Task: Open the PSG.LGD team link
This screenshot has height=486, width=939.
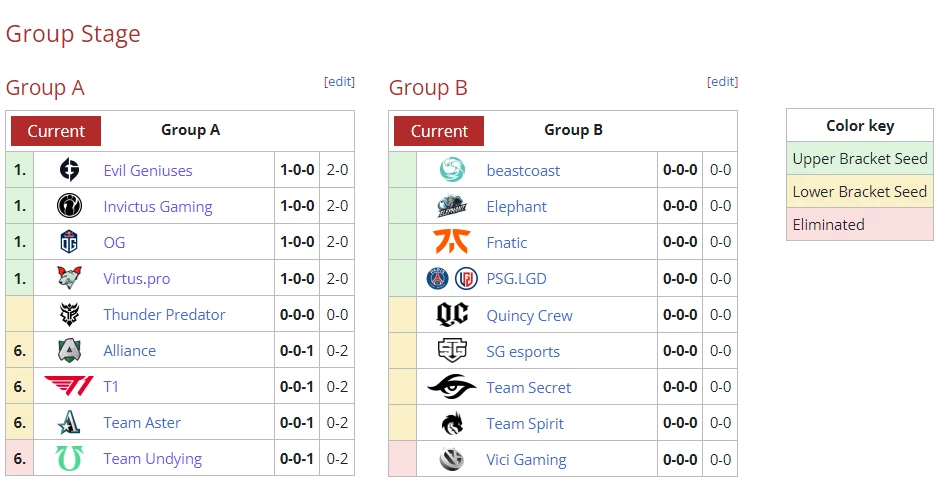Action: [516, 279]
